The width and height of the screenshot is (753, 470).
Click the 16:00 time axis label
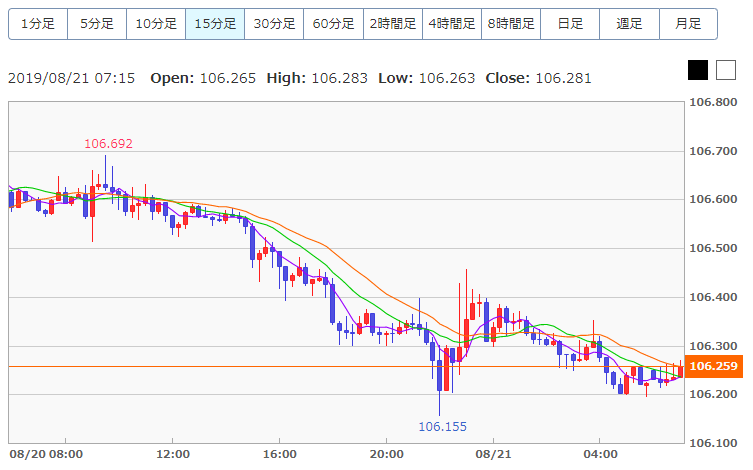pos(279,454)
